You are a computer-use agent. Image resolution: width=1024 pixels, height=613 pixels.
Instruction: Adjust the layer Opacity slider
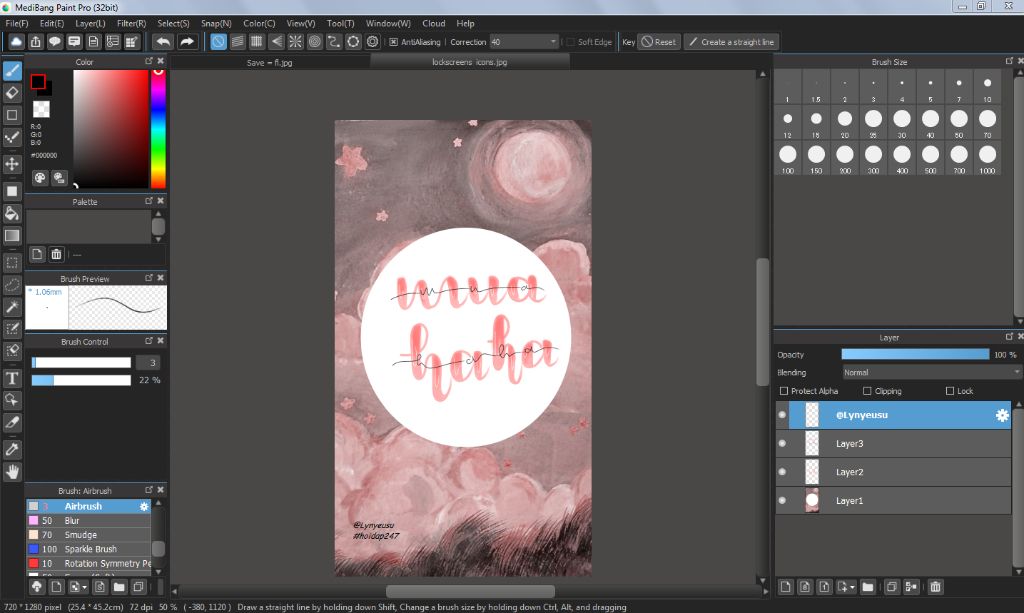pyautogui.click(x=915, y=354)
